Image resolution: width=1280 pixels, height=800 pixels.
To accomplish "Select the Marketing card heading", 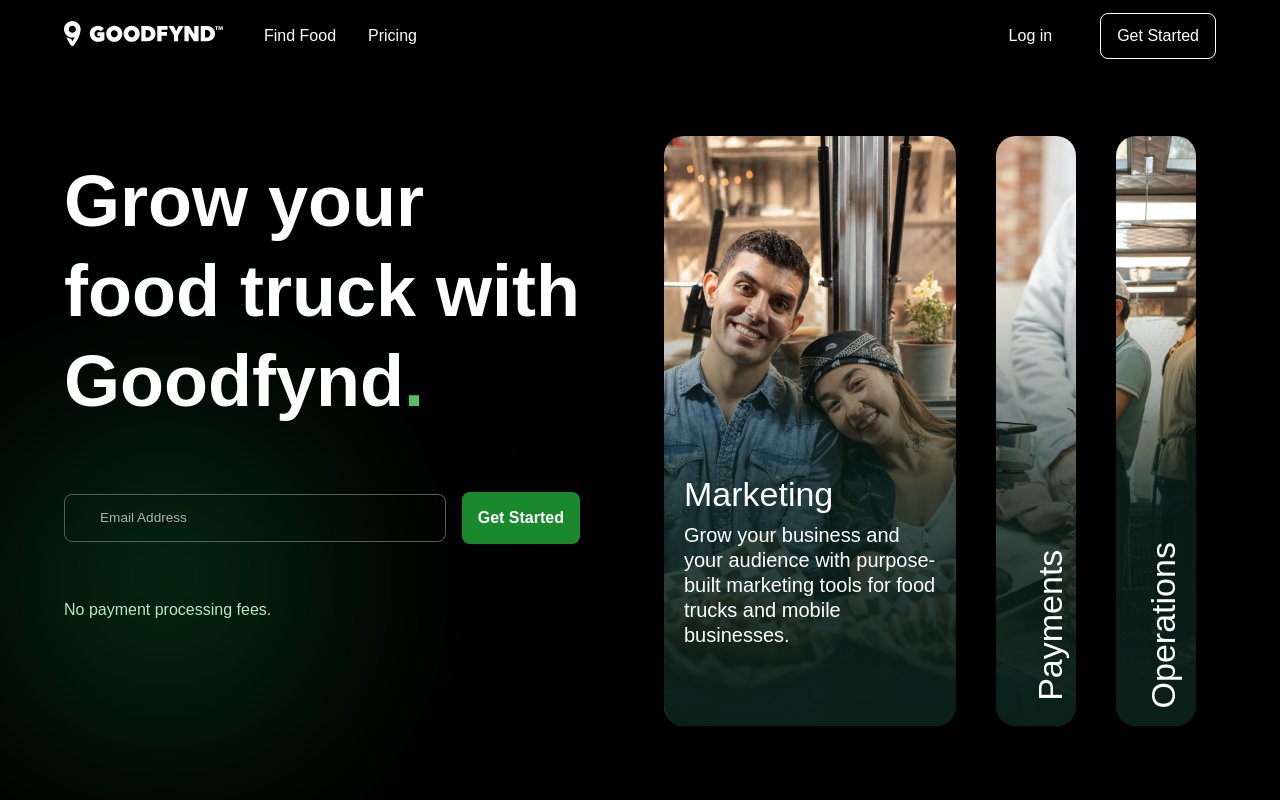I will [x=758, y=494].
